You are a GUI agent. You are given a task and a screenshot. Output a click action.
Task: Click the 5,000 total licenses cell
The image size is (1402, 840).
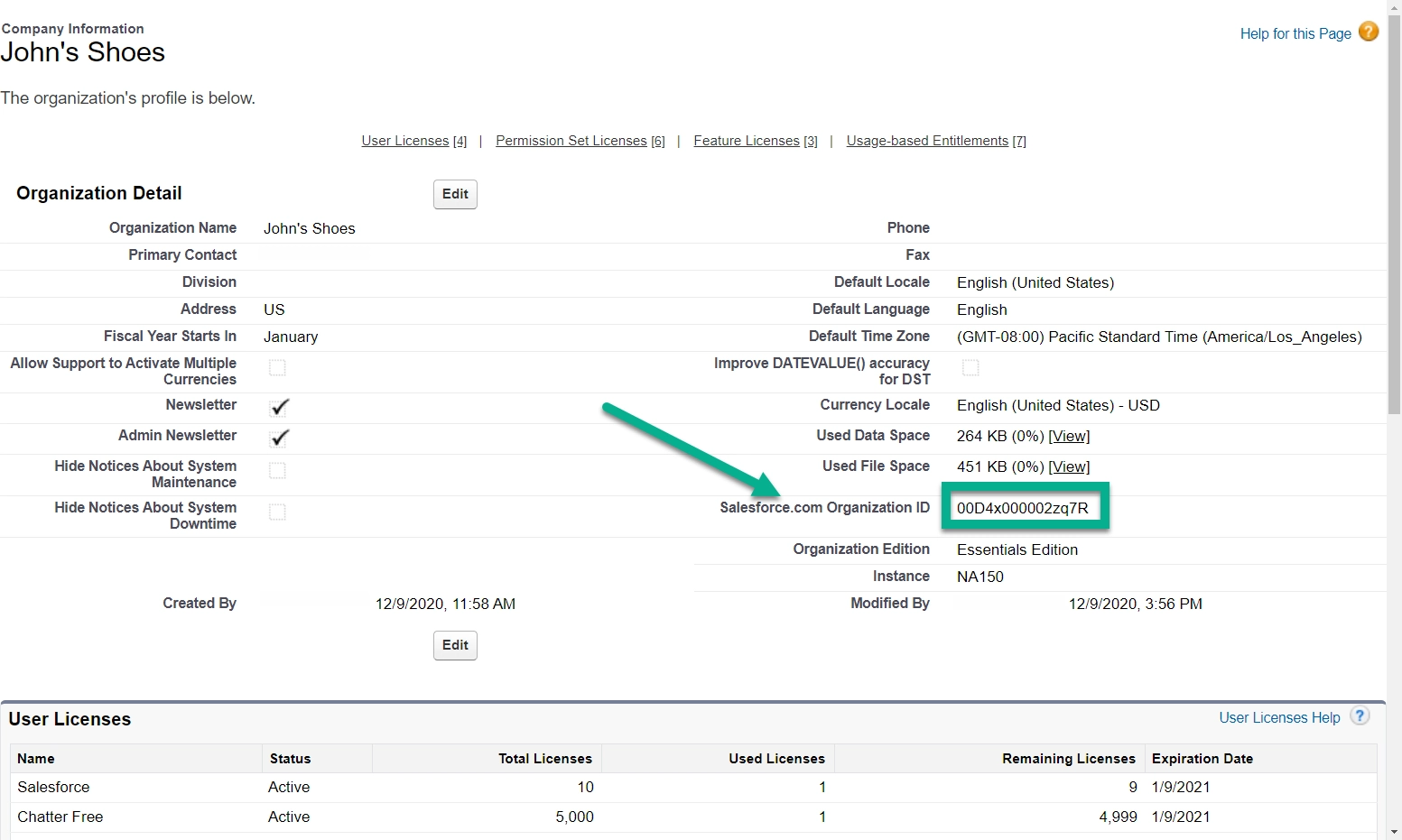tap(574, 817)
